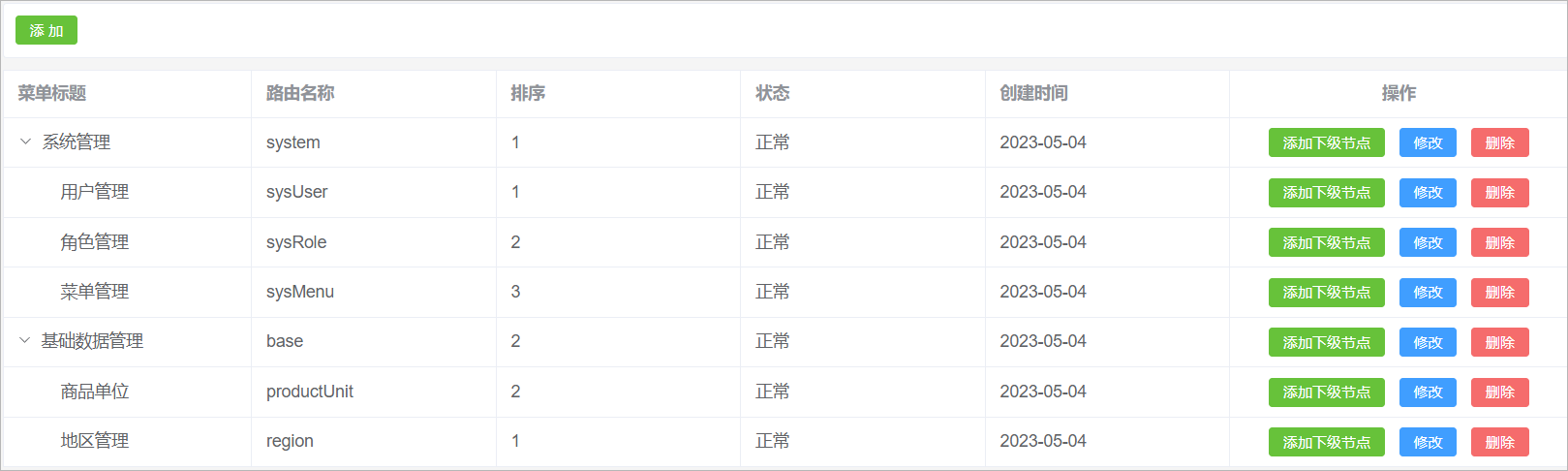Add child node under 地区管理
Screen dimensions: 1568x471
pyautogui.click(x=1326, y=442)
